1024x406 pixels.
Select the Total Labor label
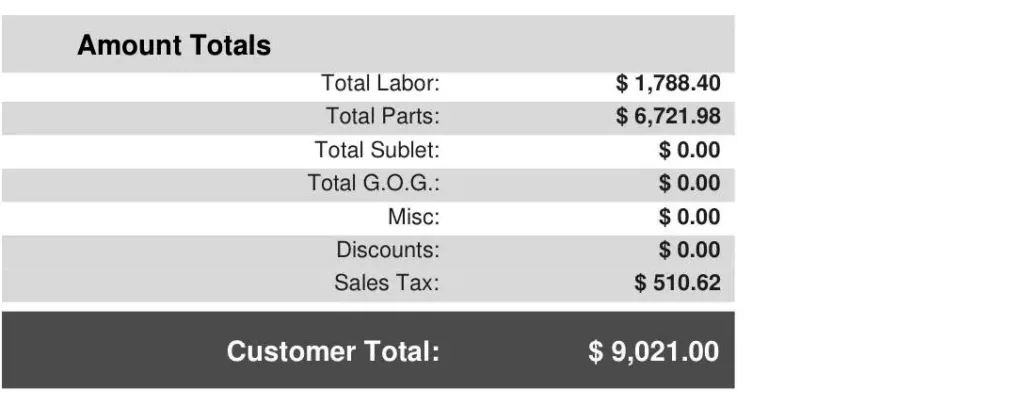pyautogui.click(x=380, y=84)
